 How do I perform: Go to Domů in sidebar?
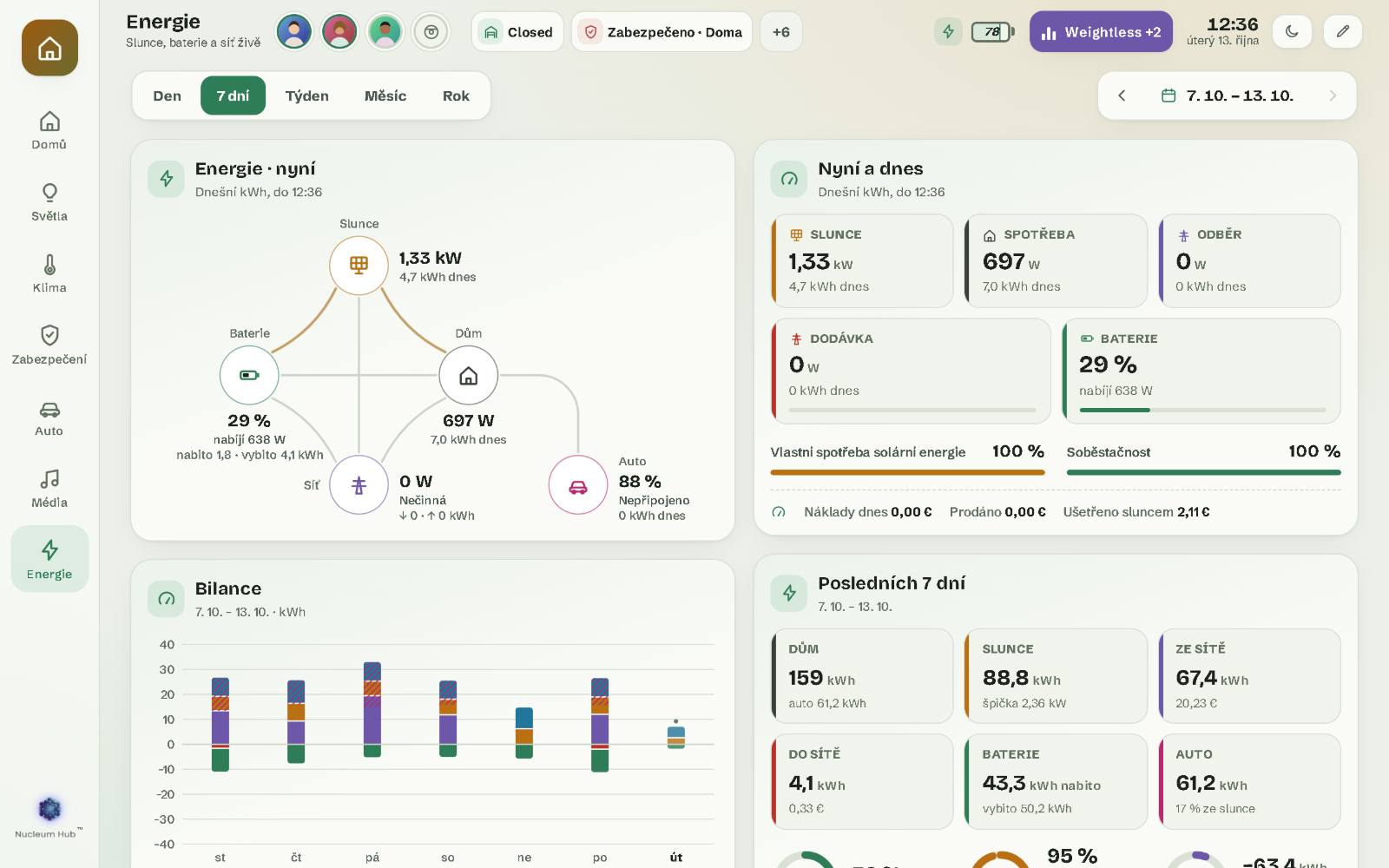pyautogui.click(x=49, y=131)
